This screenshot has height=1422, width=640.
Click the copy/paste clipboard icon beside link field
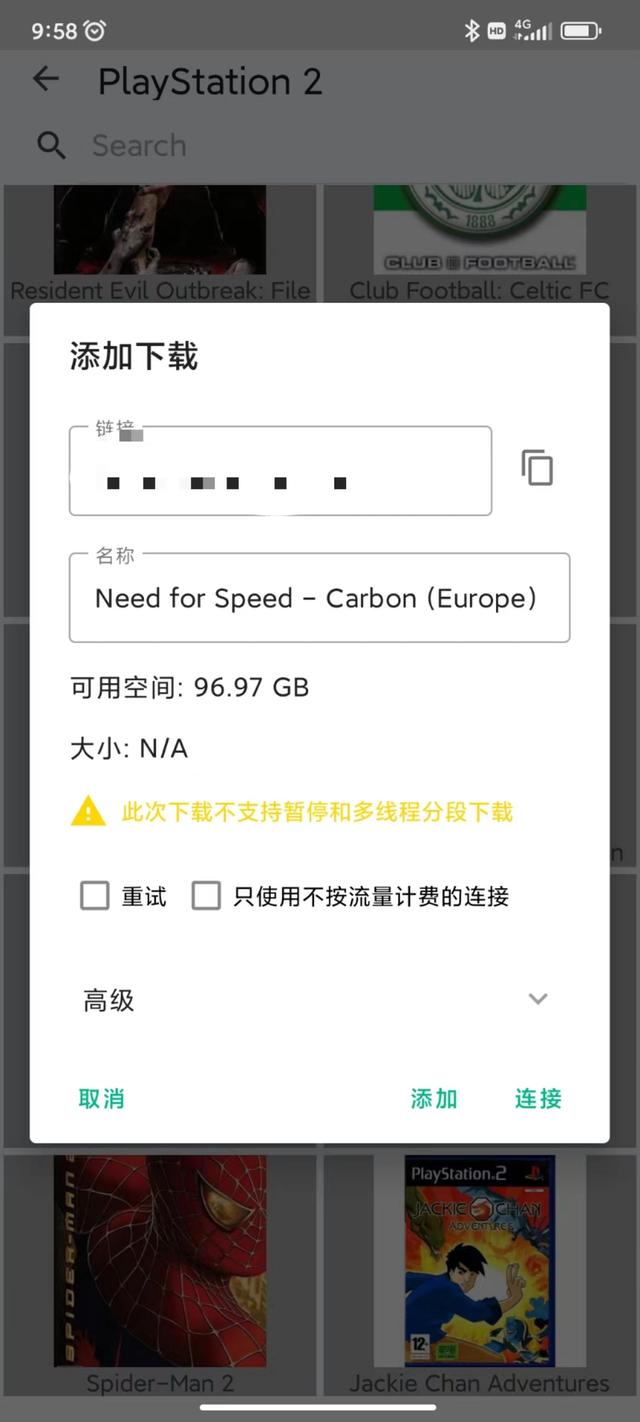(x=537, y=468)
